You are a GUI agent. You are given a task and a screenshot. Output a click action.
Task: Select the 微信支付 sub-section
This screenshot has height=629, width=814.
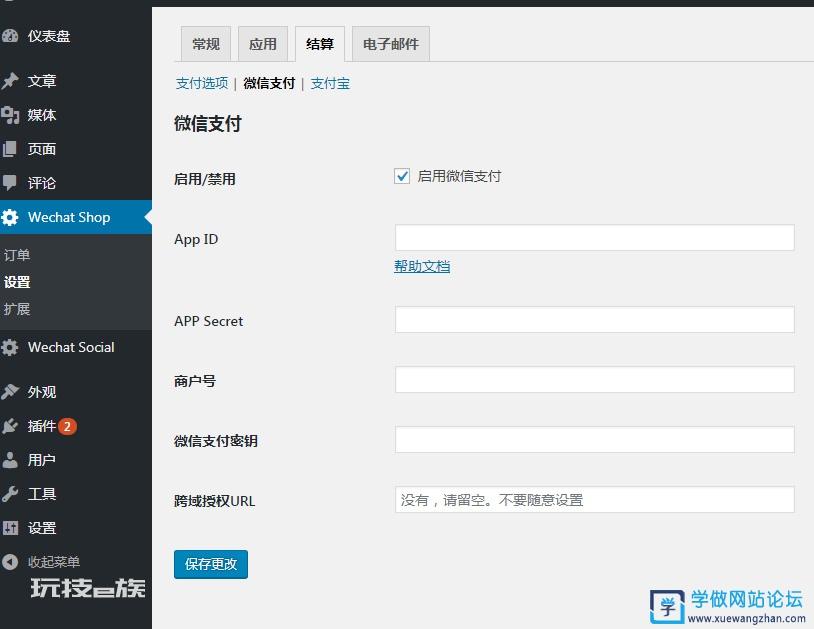[269, 84]
